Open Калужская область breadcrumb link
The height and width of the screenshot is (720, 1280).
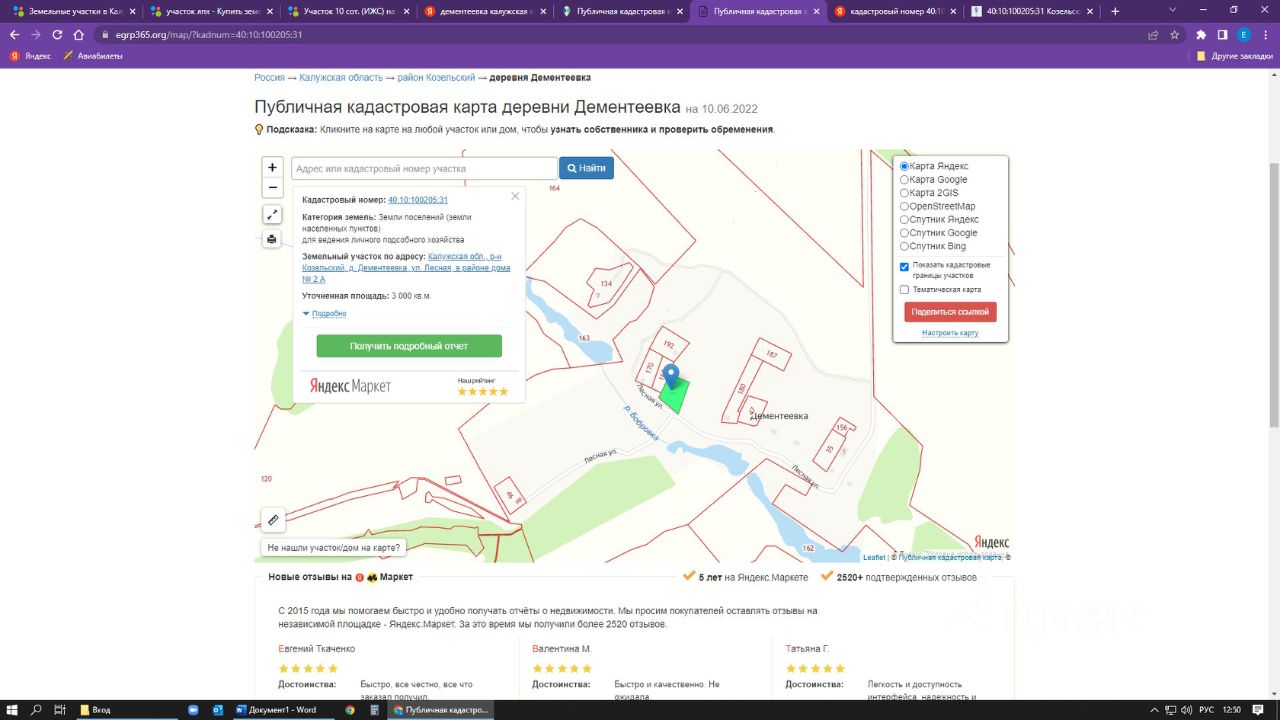pos(343,77)
